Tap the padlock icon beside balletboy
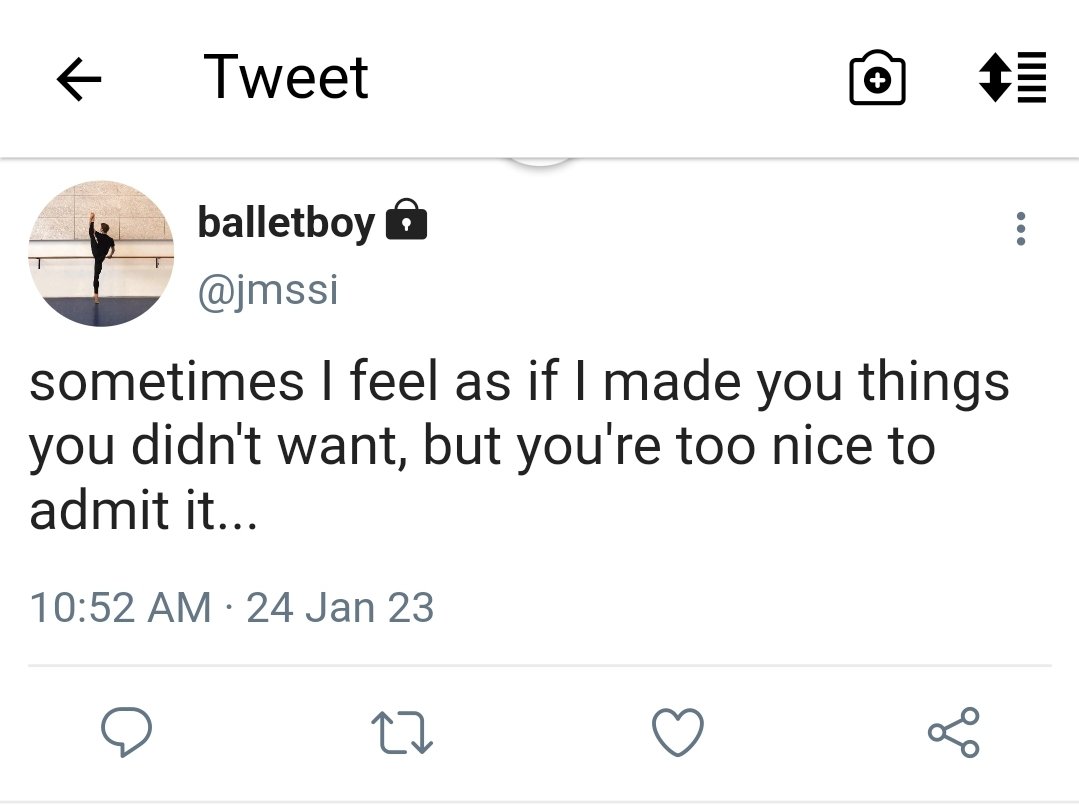 (x=406, y=220)
